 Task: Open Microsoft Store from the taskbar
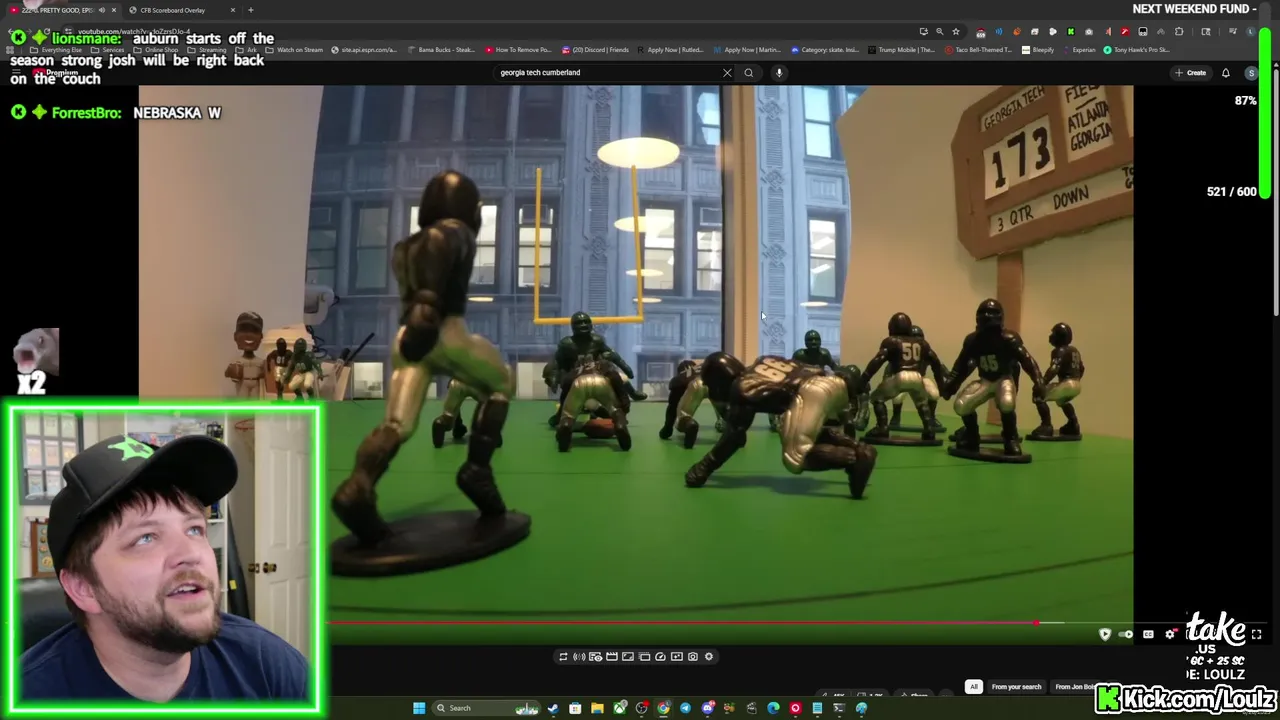tap(575, 708)
